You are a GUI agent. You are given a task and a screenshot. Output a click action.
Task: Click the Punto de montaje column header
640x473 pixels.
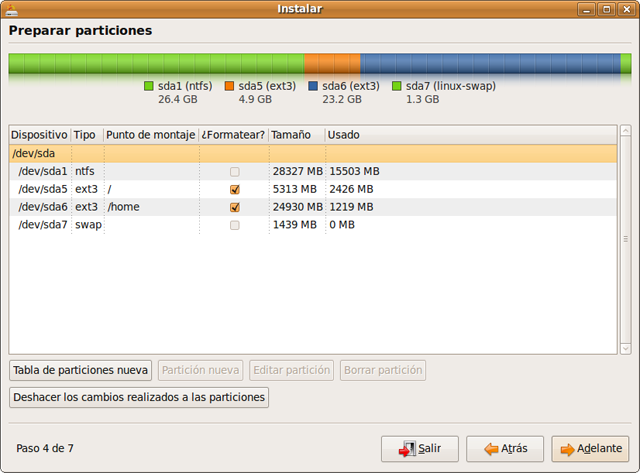click(x=149, y=134)
